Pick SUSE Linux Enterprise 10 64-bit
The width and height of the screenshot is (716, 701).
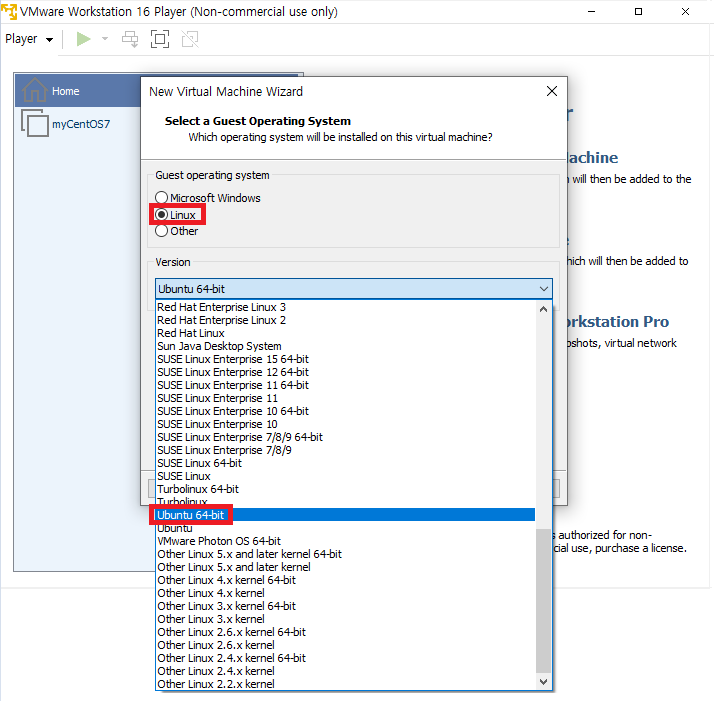(346, 411)
